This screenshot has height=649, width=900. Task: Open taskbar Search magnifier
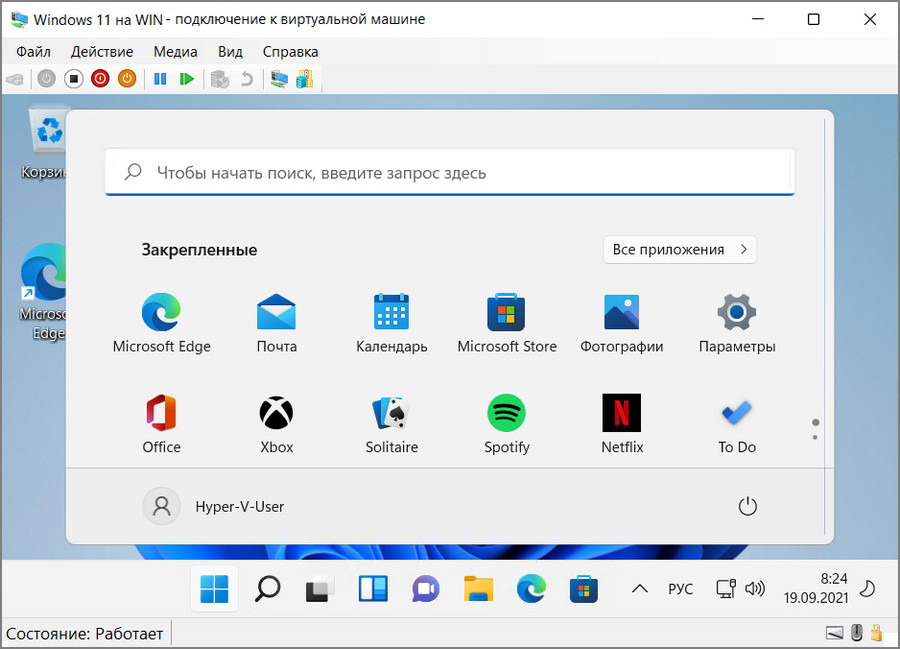(x=267, y=589)
